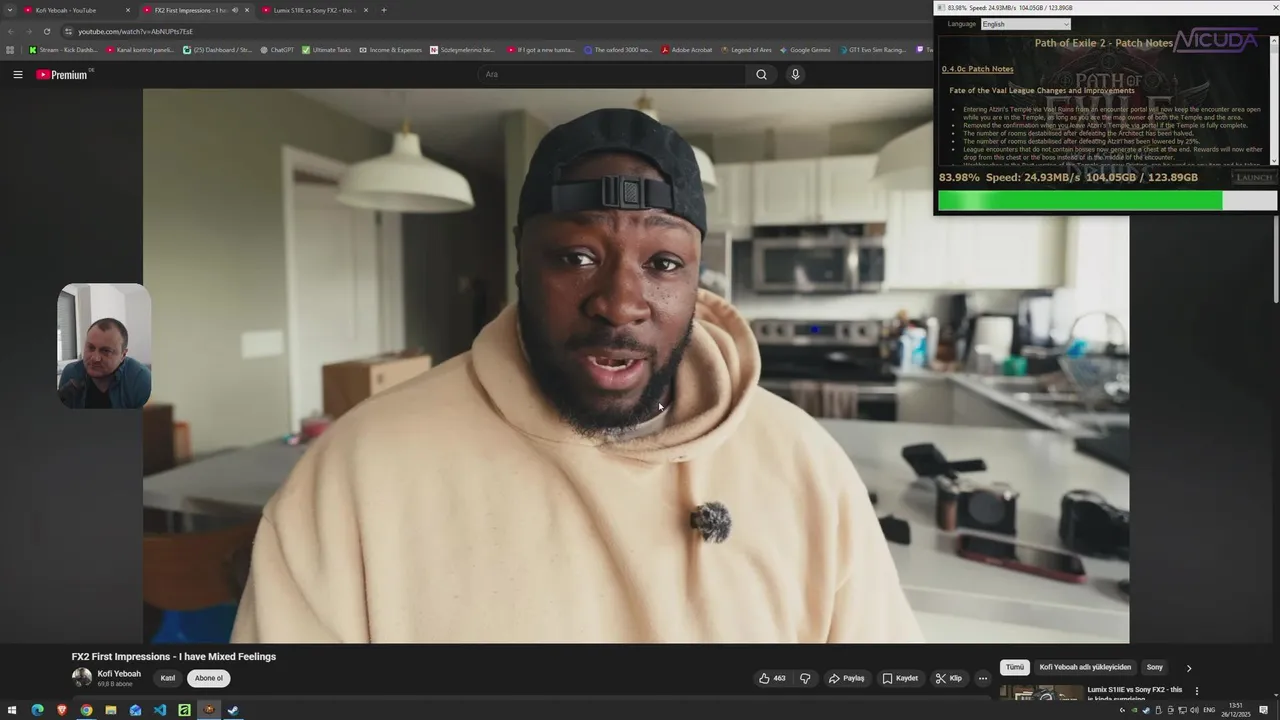Close the Lumix S1IIE vs Sony FX2 tab

[x=366, y=10]
